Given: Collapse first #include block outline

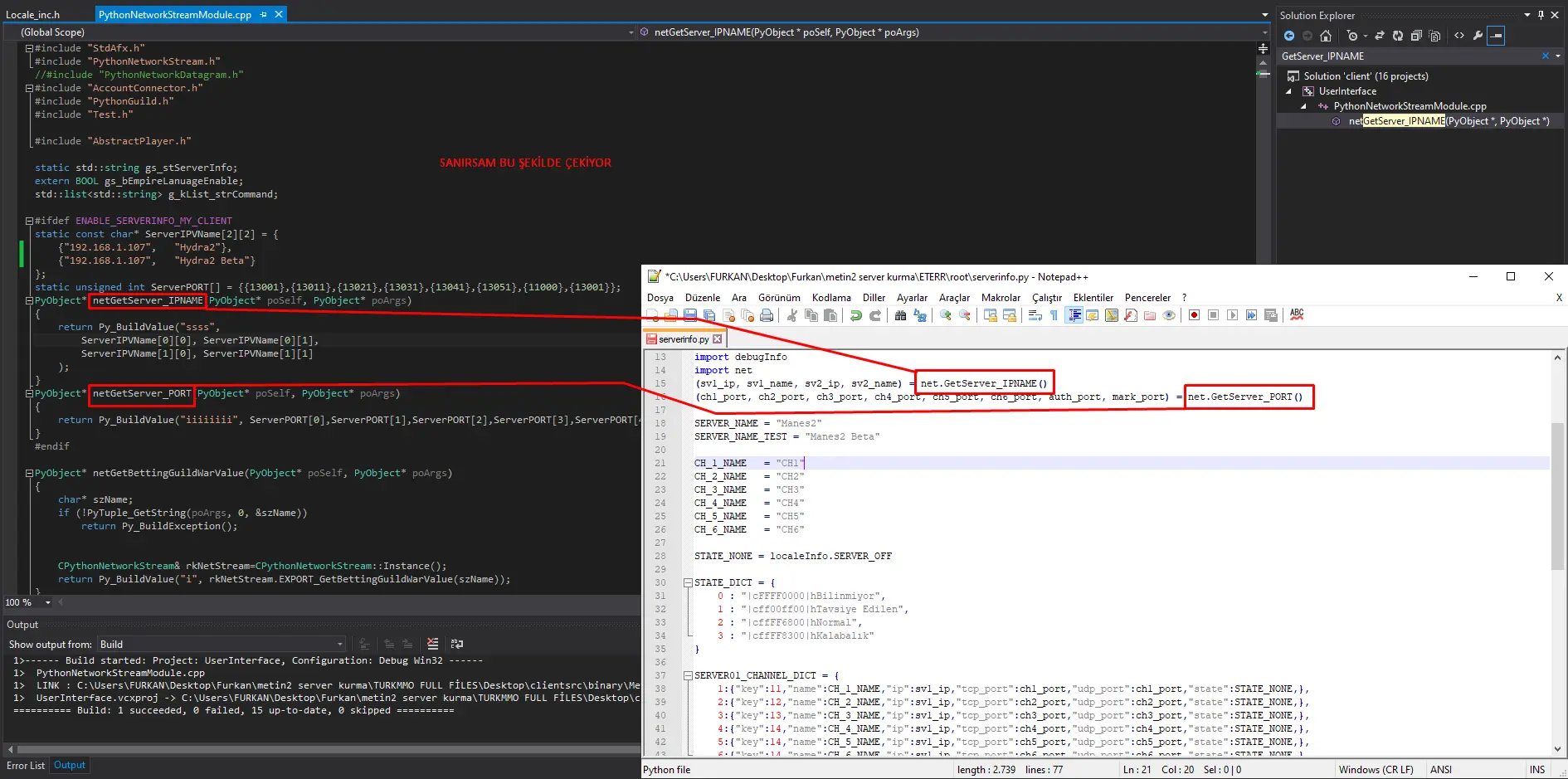Looking at the screenshot, I should click(29, 48).
